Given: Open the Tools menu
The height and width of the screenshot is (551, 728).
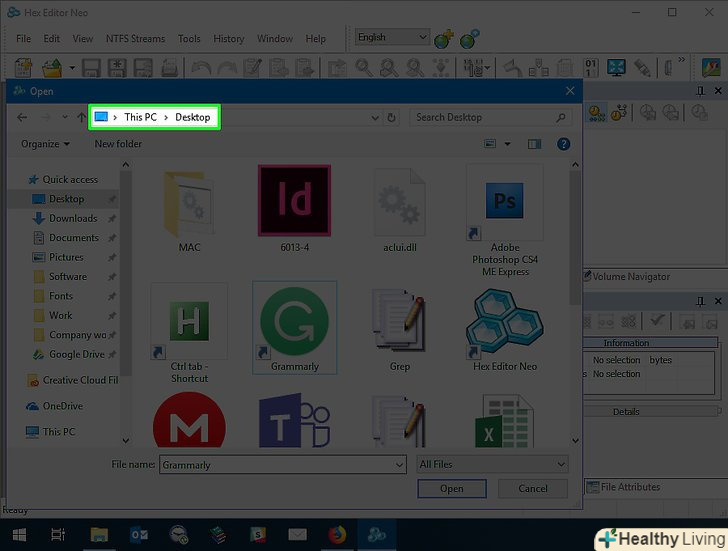Looking at the screenshot, I should coord(189,39).
